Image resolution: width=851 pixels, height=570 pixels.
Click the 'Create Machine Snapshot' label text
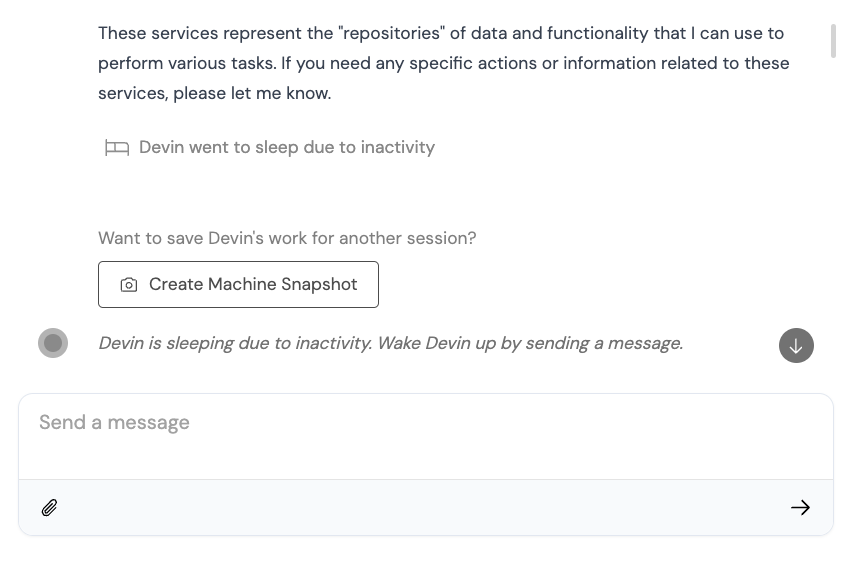[x=253, y=284]
